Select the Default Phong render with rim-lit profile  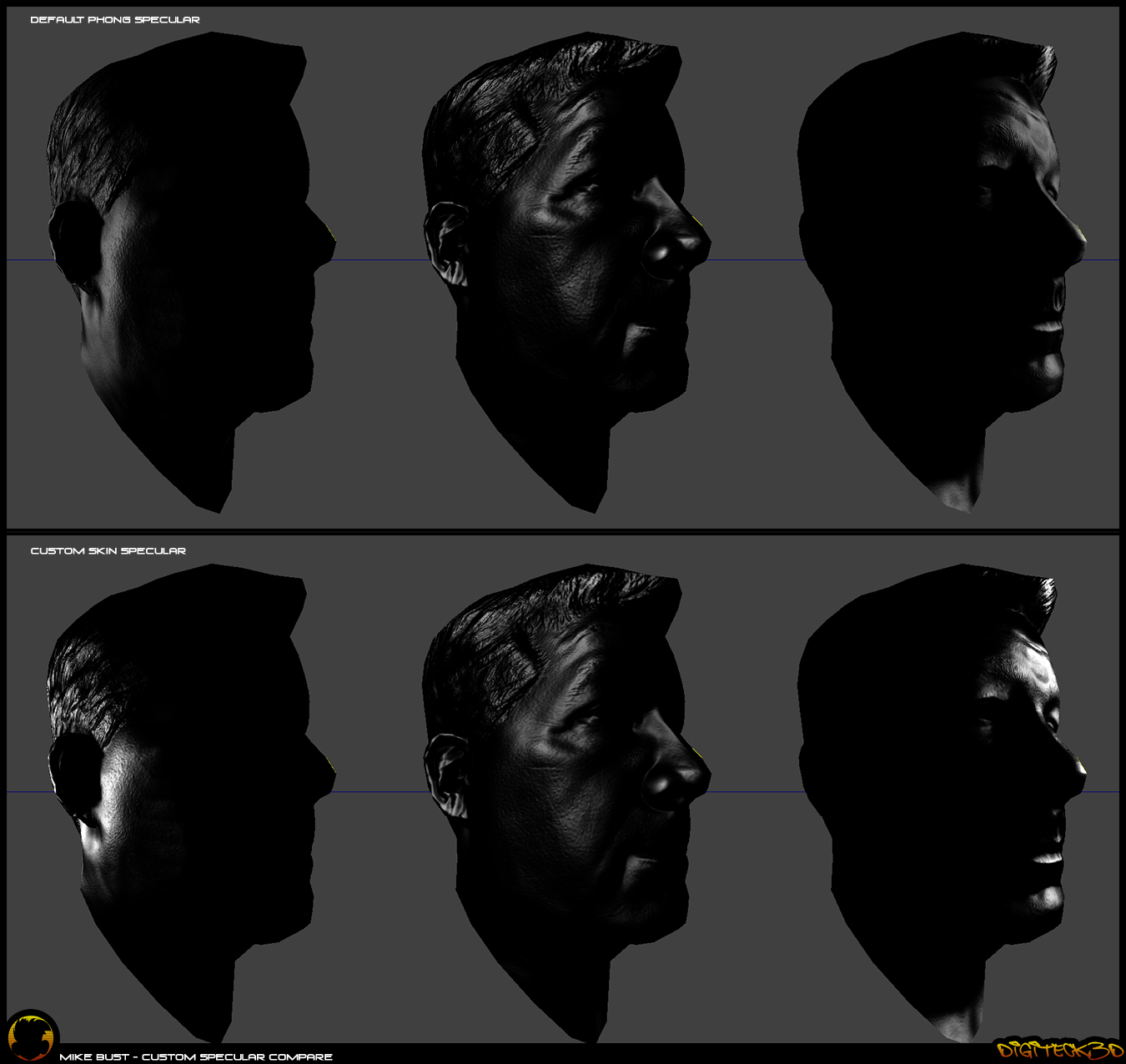tap(942, 273)
